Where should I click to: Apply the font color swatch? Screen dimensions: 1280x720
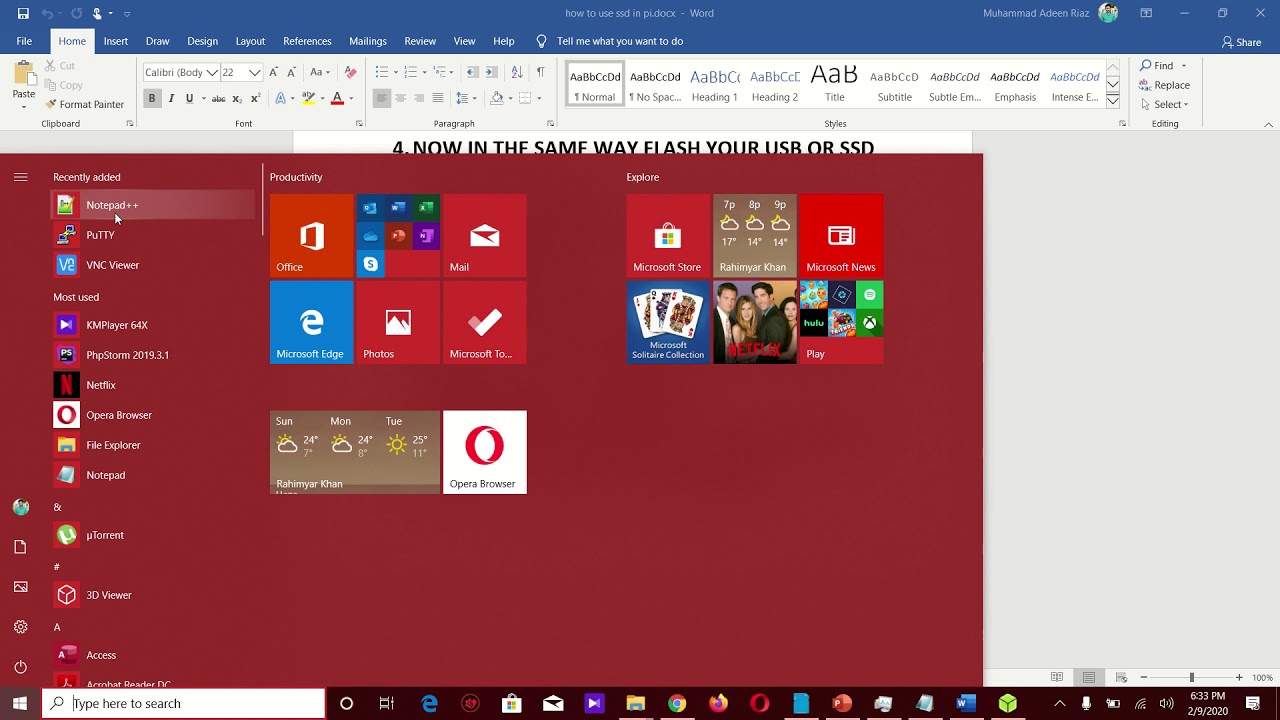coord(337,98)
